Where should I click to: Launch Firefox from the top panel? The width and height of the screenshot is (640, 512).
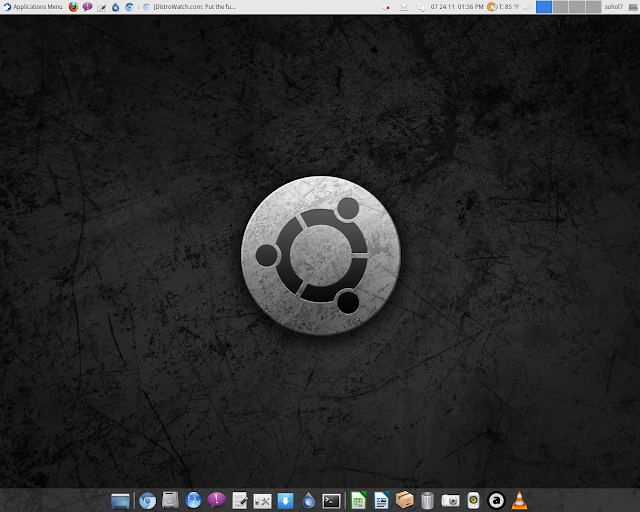click(x=73, y=7)
